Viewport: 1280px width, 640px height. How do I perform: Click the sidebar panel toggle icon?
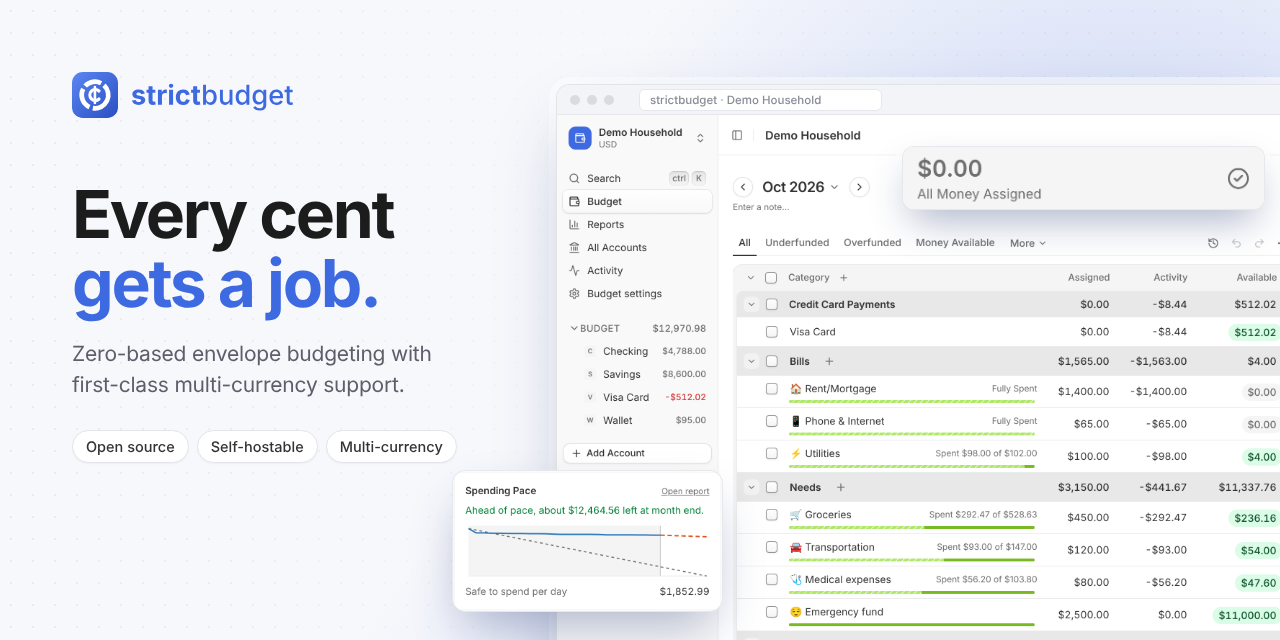(737, 135)
